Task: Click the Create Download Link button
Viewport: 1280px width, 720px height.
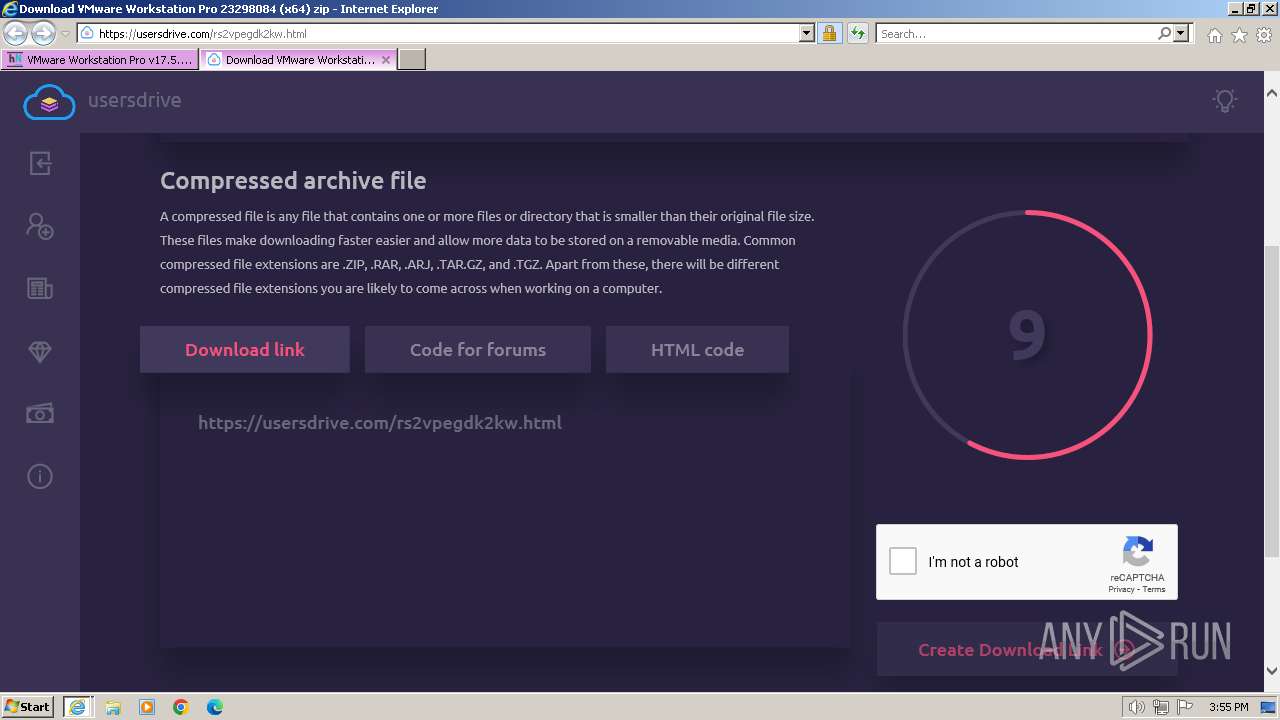Action: [1027, 649]
